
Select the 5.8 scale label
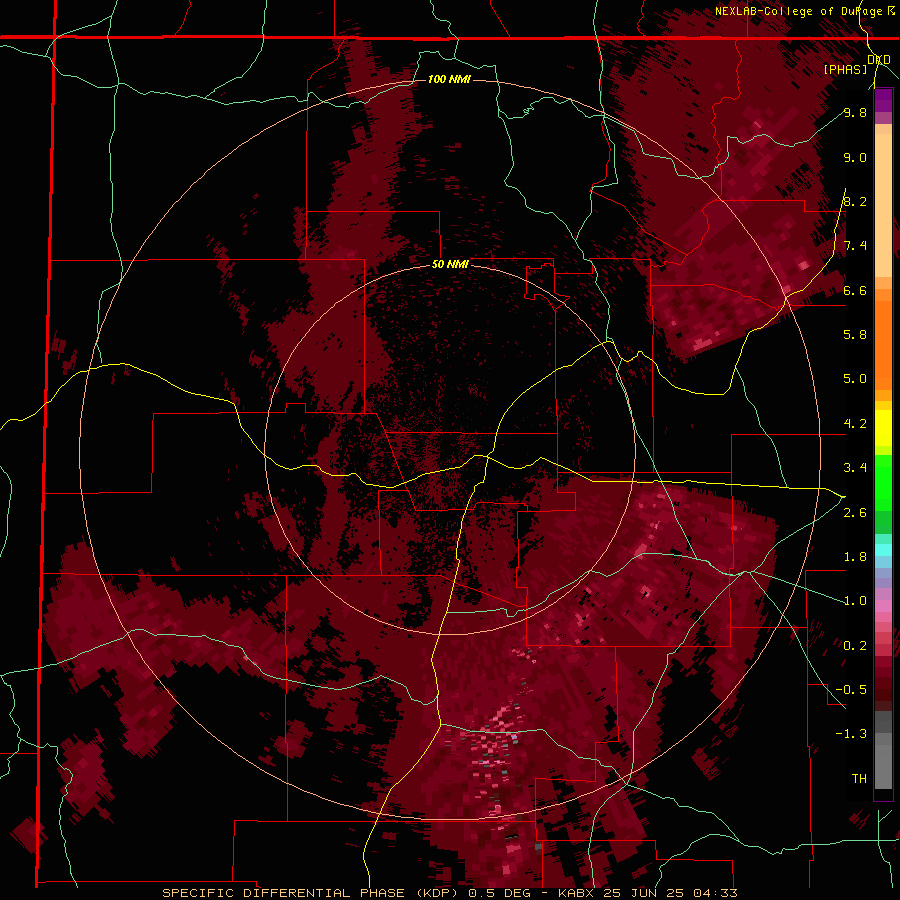coord(855,335)
